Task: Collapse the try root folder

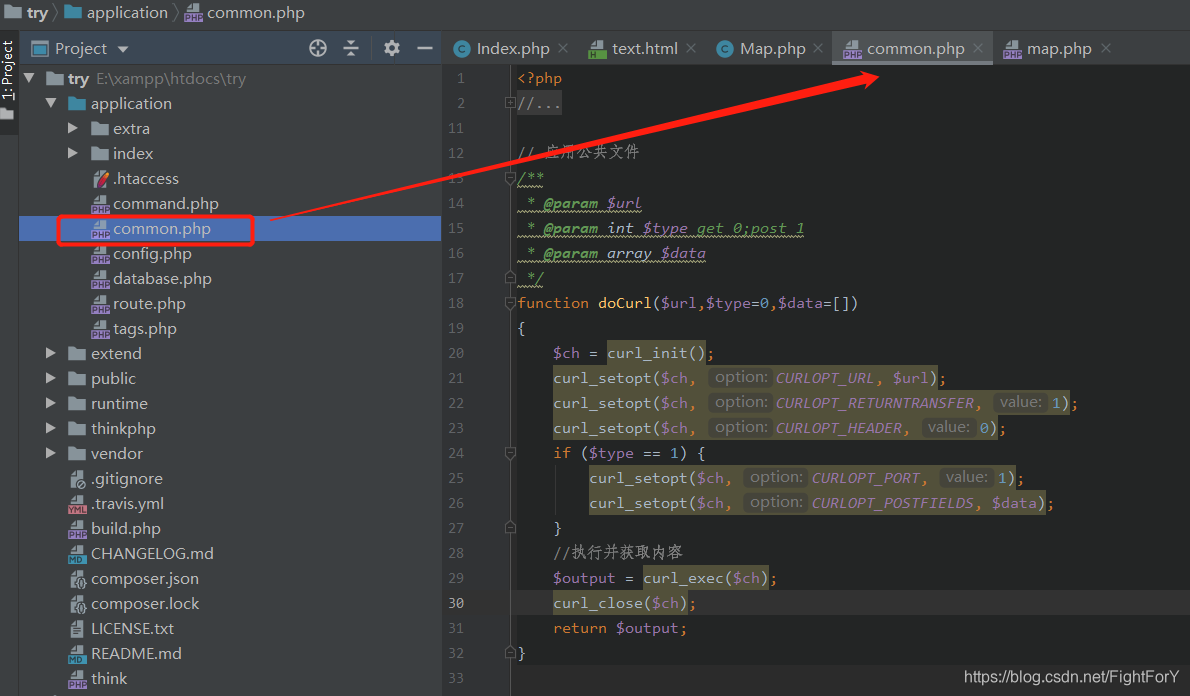Action: [30, 78]
